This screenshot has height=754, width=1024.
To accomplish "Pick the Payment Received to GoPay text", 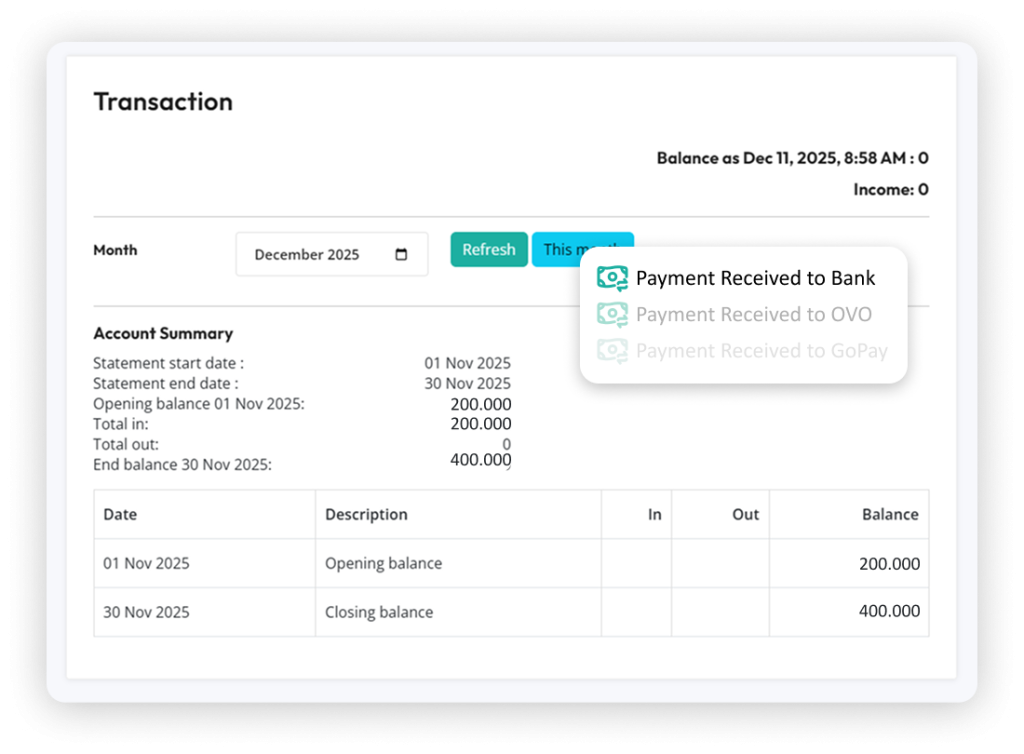I will click(761, 350).
